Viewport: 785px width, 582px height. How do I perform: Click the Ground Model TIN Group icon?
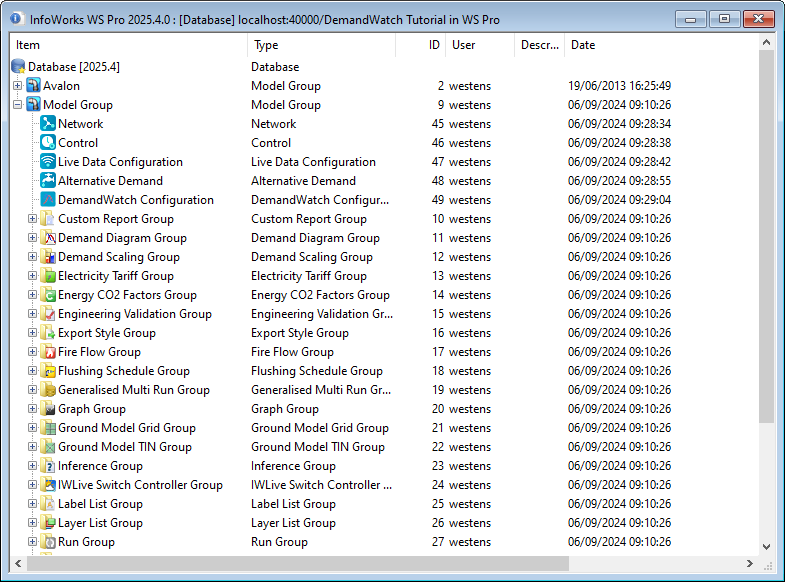coord(48,447)
